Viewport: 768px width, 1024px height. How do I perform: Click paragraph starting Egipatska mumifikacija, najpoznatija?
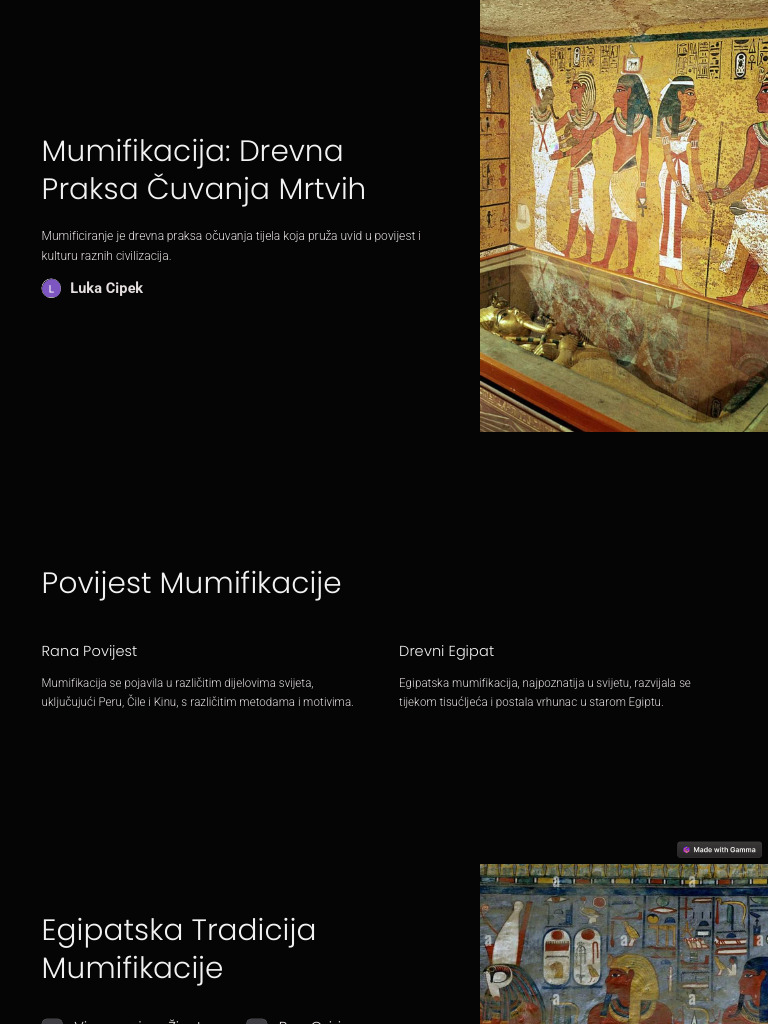(x=544, y=692)
